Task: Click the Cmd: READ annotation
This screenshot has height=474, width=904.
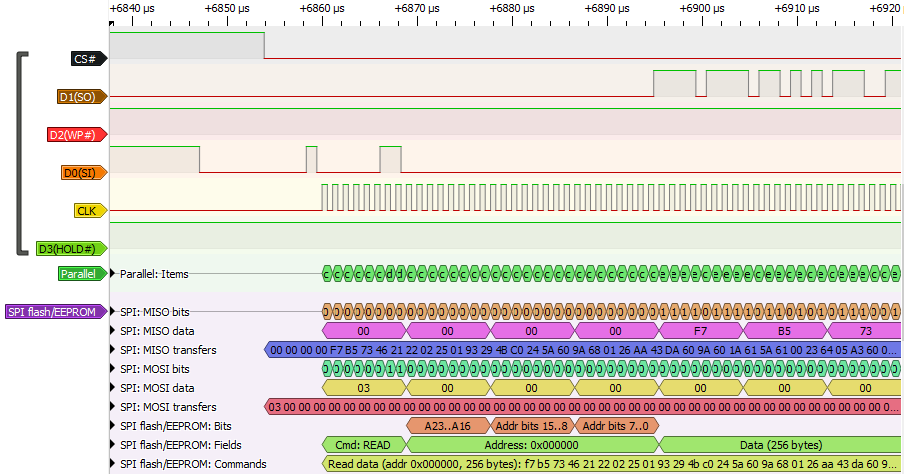Action: (364, 445)
